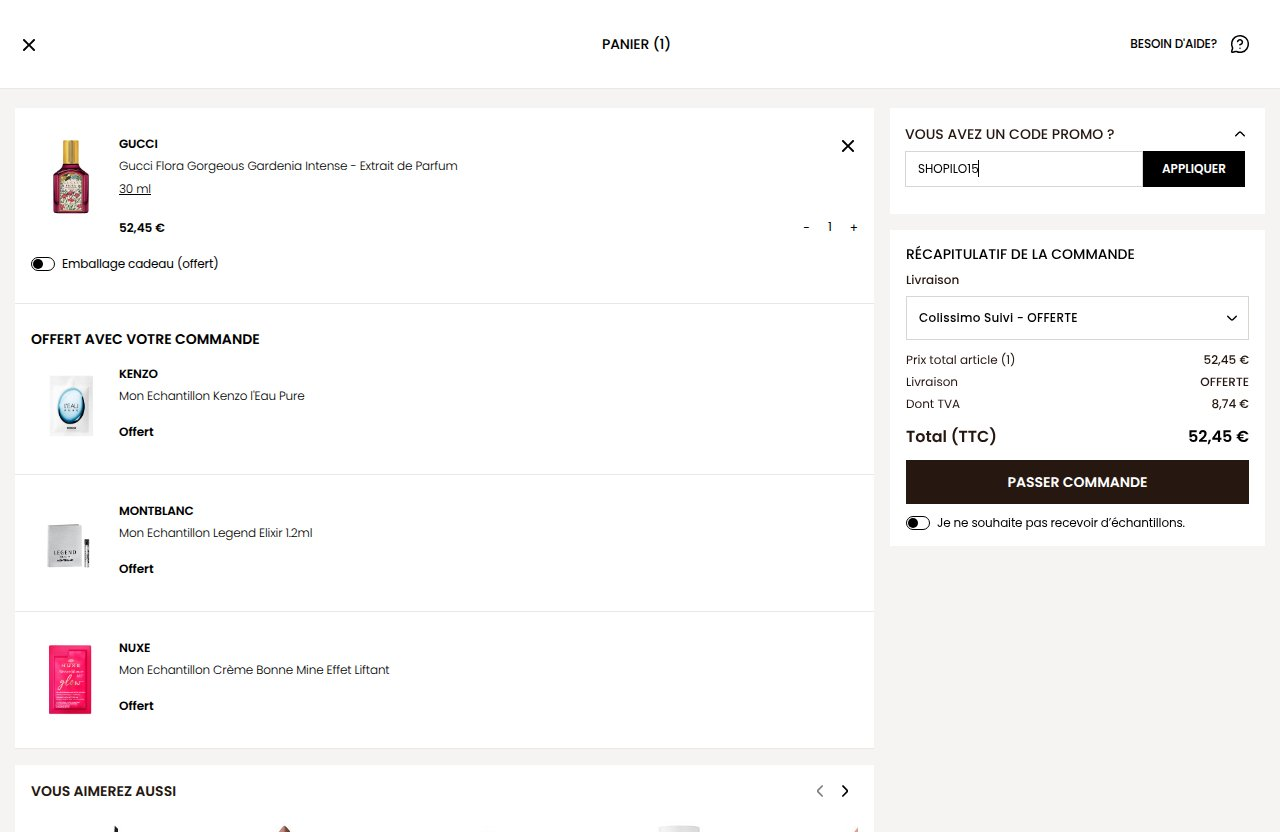Click the PANIER (1) page title
The width and height of the screenshot is (1280, 832).
pyautogui.click(x=636, y=44)
